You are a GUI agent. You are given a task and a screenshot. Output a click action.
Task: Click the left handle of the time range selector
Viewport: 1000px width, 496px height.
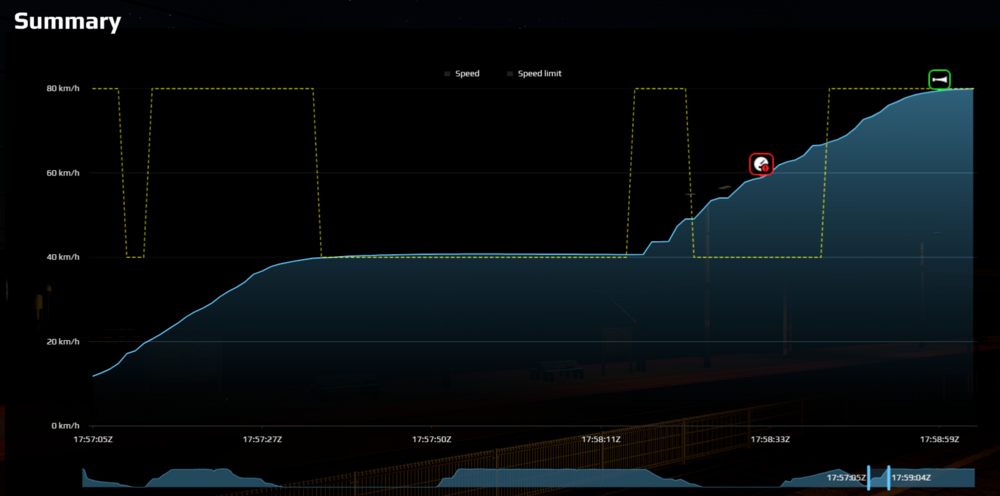click(868, 478)
